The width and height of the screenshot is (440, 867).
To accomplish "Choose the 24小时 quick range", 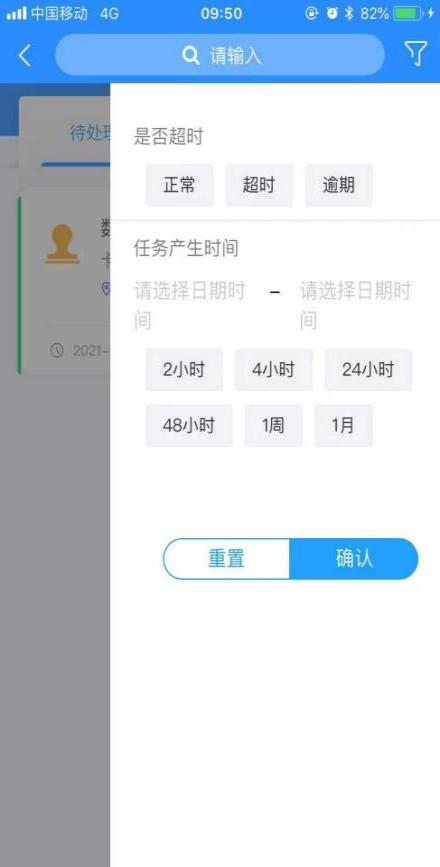I will [x=368, y=370].
